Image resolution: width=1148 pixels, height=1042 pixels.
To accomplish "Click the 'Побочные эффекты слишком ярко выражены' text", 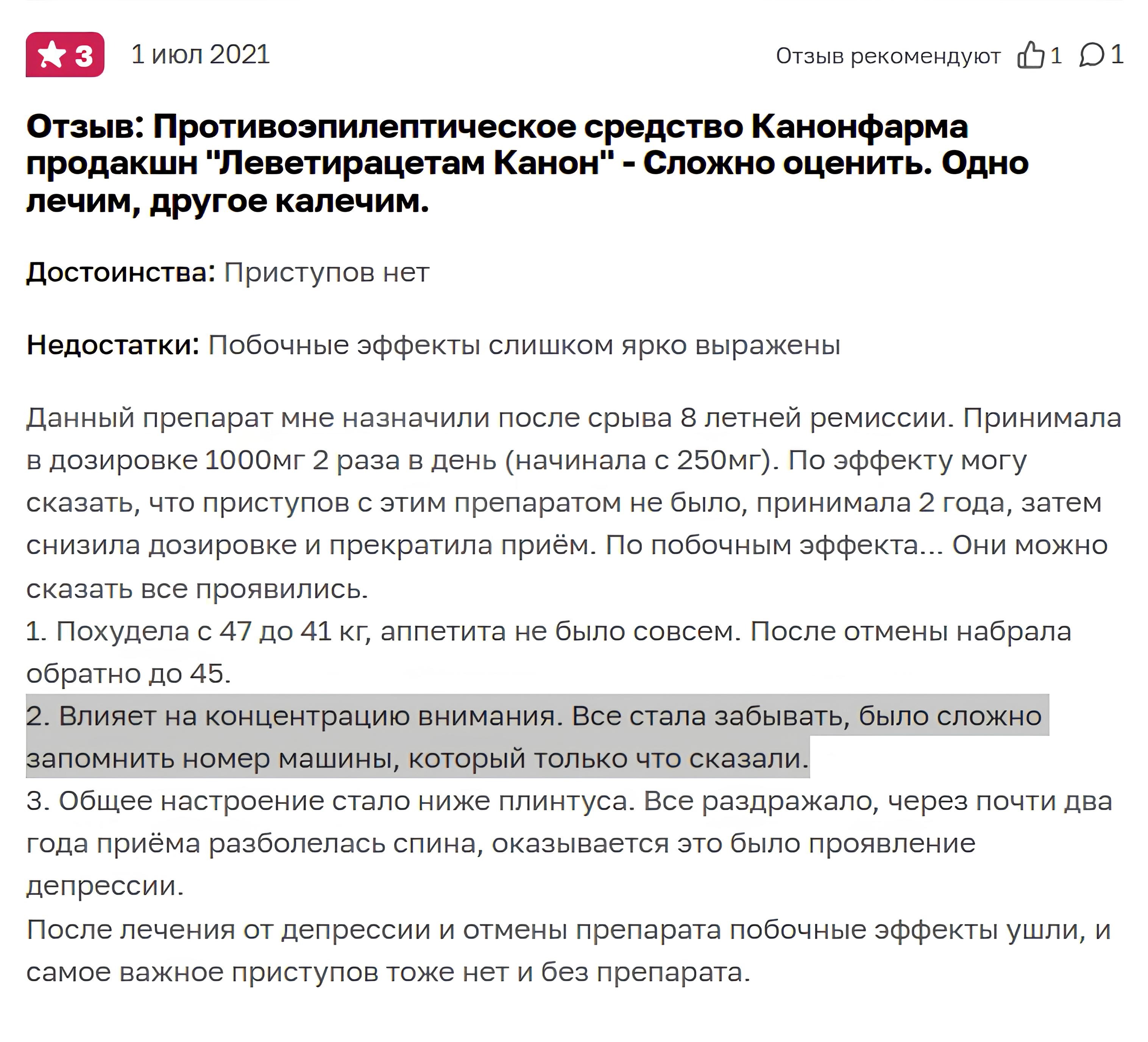I will click(x=524, y=346).
